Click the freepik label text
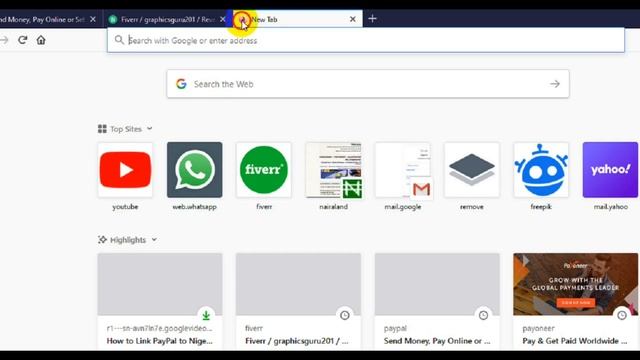The width and height of the screenshot is (640, 360). [x=541, y=207]
